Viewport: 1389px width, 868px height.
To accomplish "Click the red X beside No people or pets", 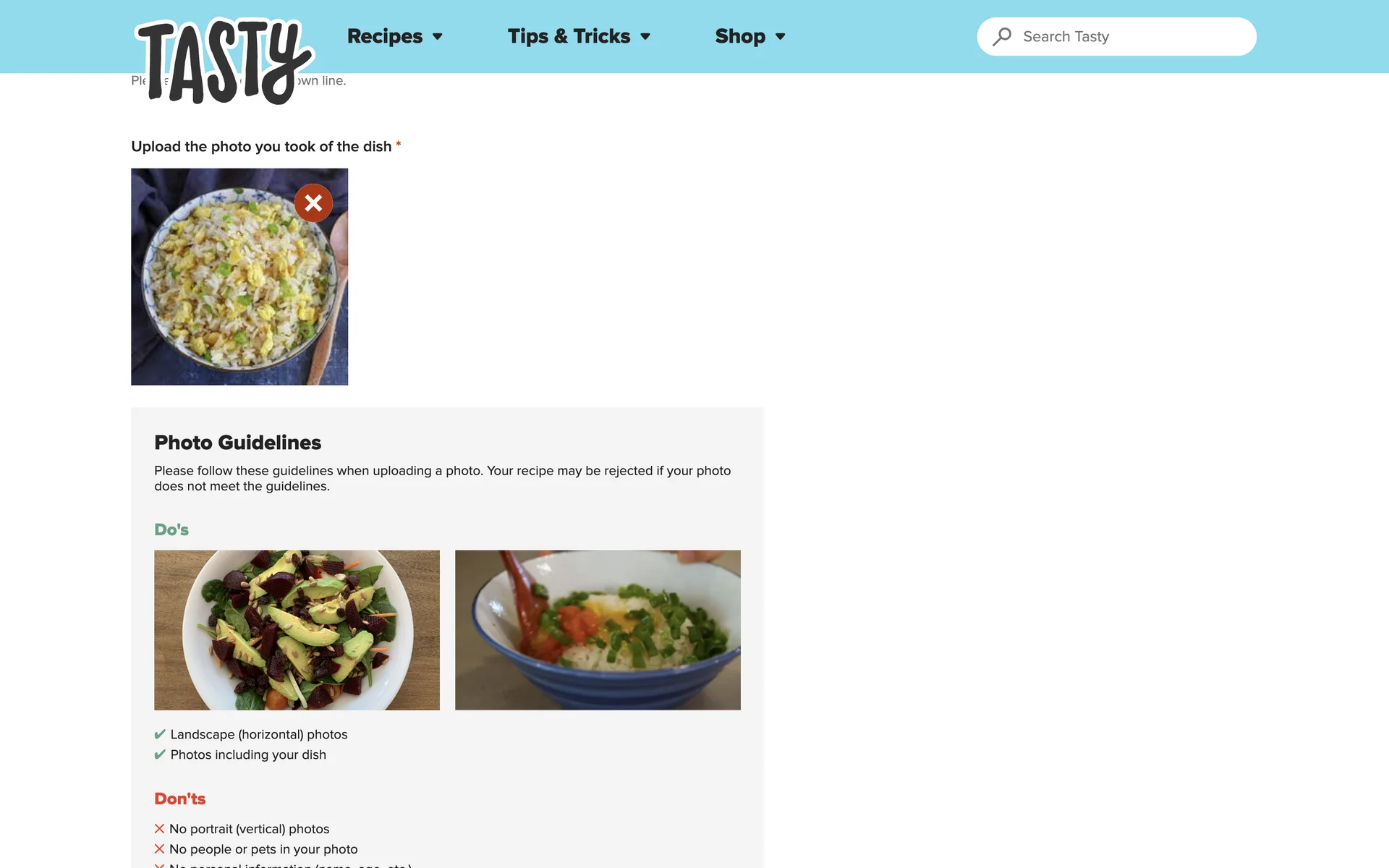I will 159,849.
